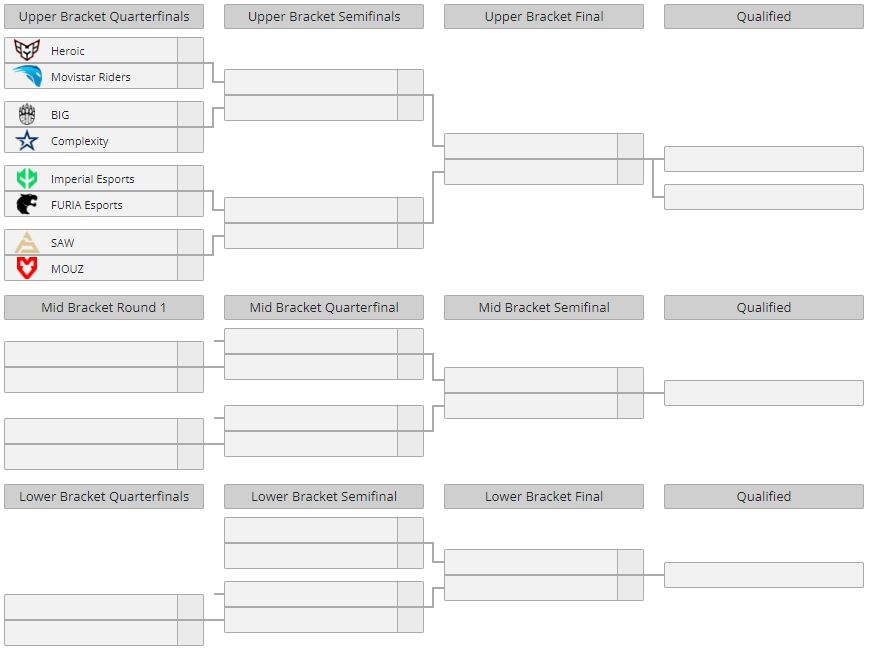Select the Mid Bracket Round 1 header
Image resolution: width=870 pixels, height=650 pixels.
coord(104,308)
